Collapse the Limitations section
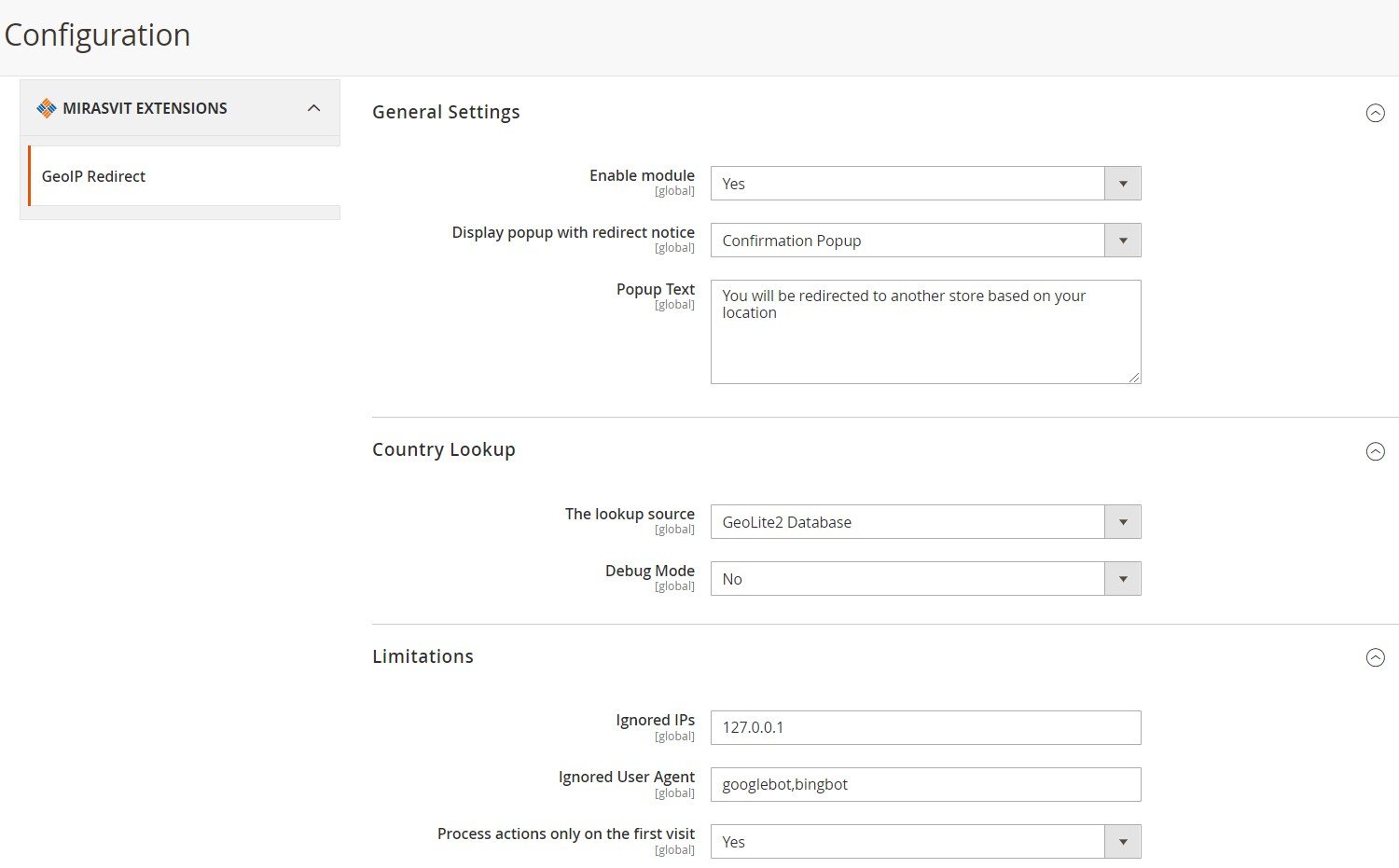Screen dimensions: 1399x868 point(1375,657)
